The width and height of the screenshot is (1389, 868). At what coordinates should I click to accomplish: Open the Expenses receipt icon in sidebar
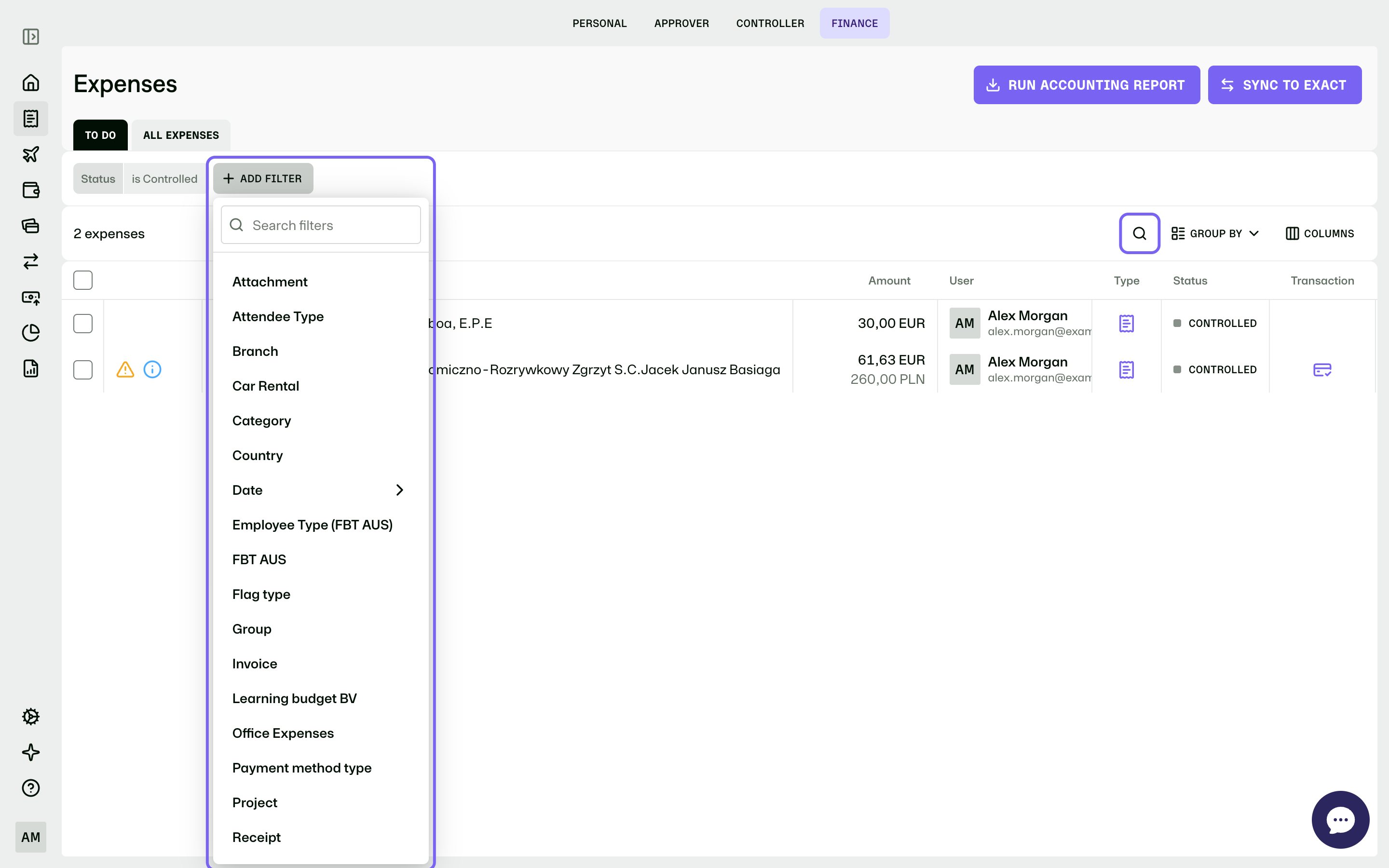pos(31,118)
